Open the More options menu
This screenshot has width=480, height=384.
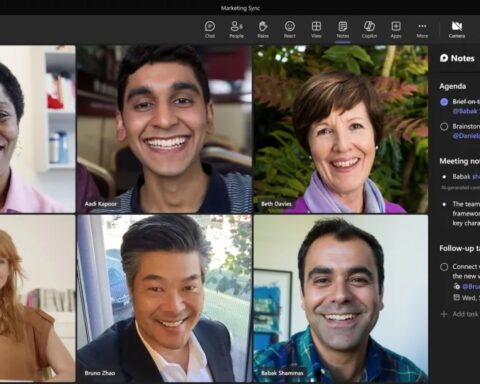click(422, 29)
